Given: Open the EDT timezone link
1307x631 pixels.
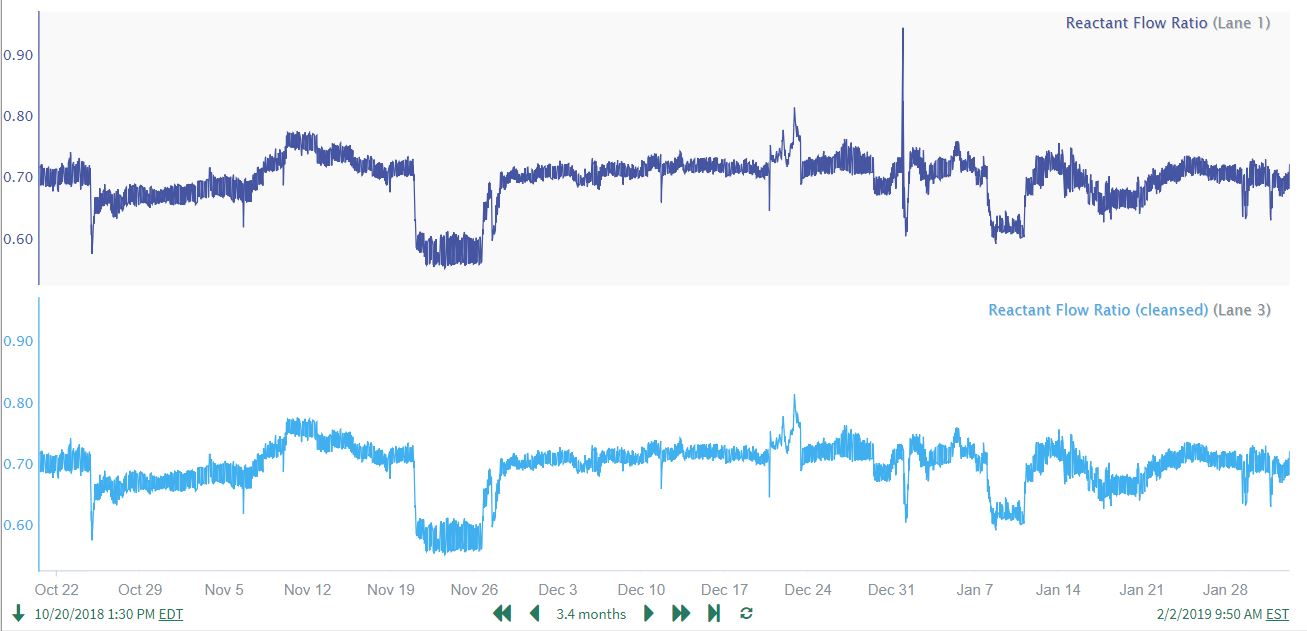Looking at the screenshot, I should click(x=171, y=614).
